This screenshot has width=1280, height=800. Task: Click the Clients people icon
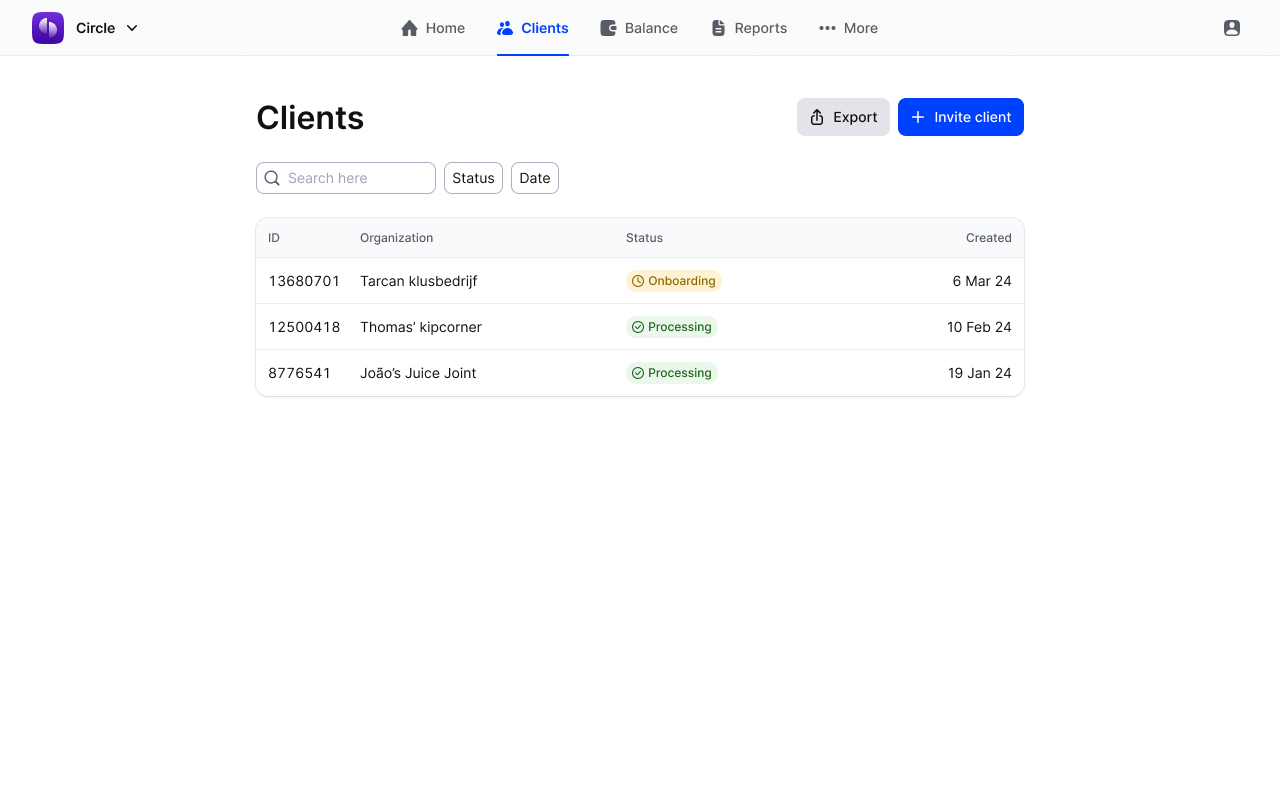point(505,28)
